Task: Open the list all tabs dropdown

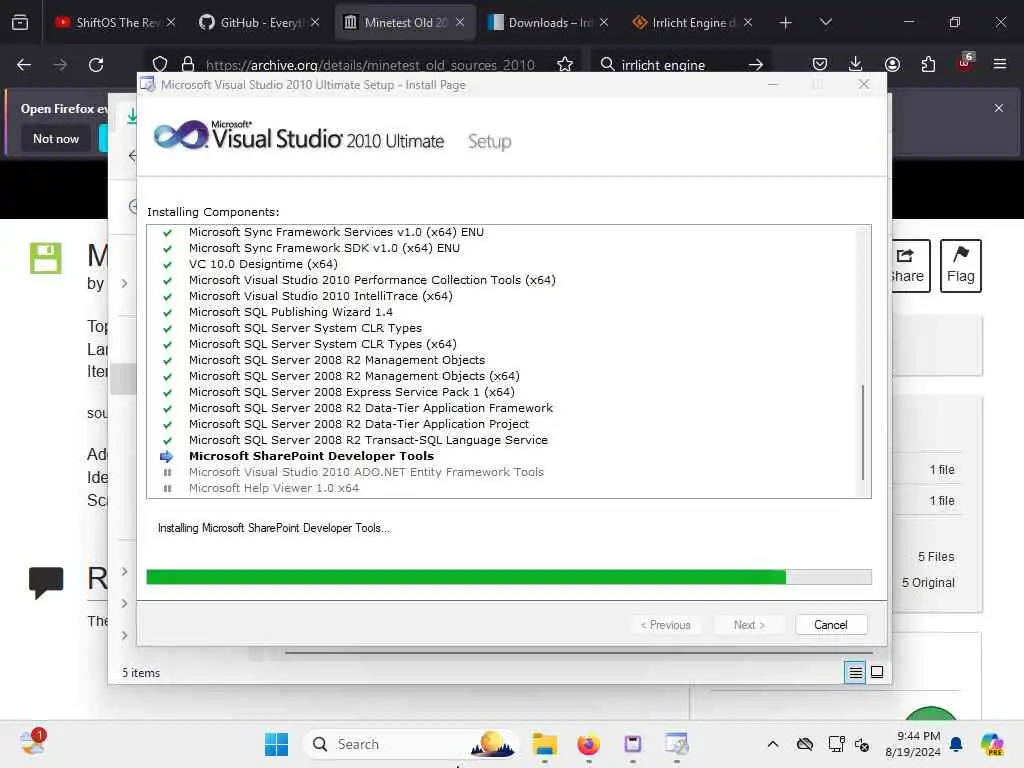Action: (825, 22)
